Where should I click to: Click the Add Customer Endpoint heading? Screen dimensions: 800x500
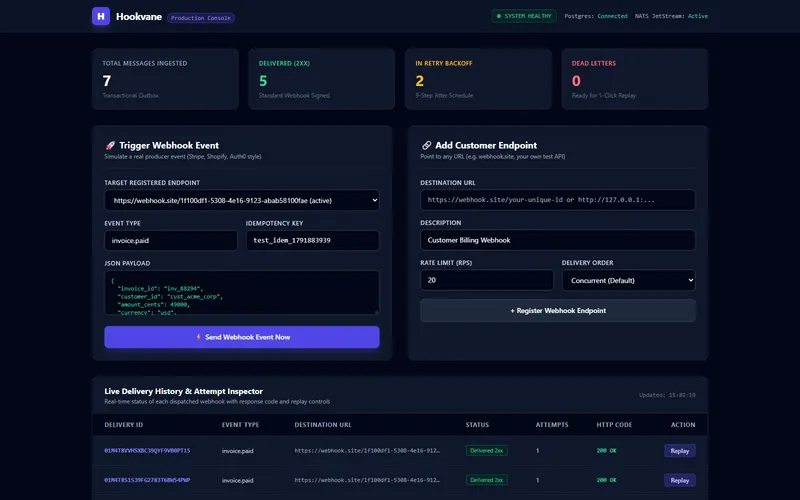coord(486,145)
